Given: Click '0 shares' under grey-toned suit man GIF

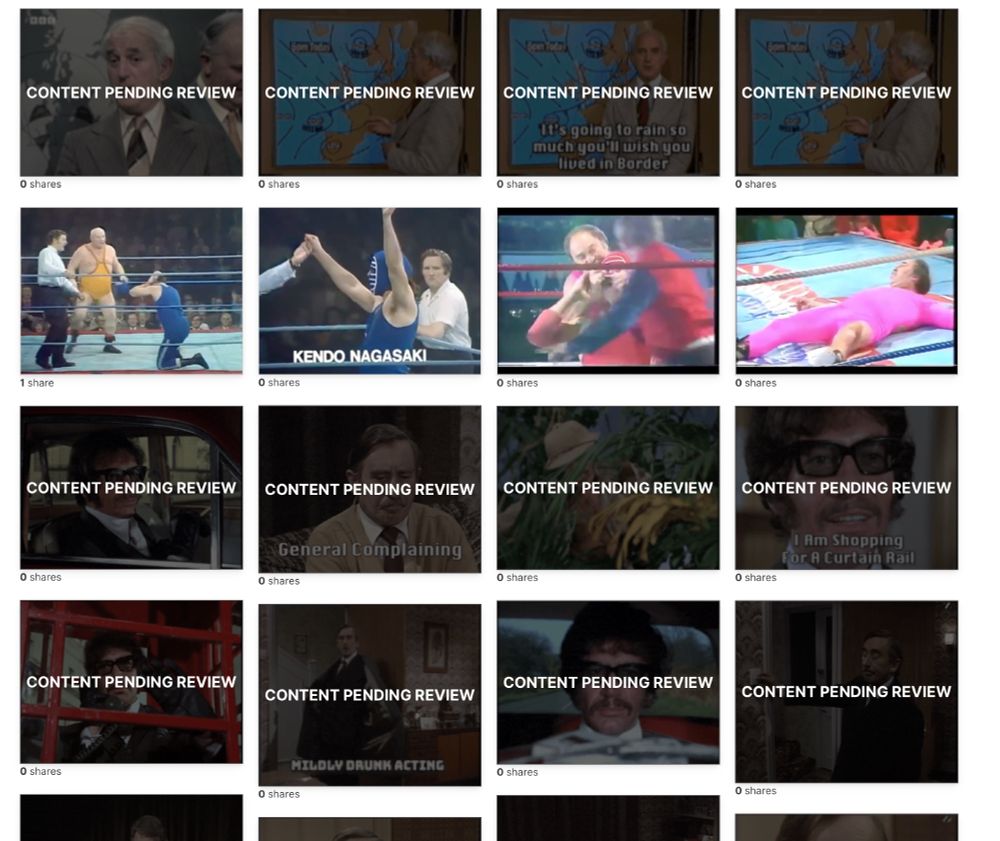Looking at the screenshot, I should pos(41,184).
